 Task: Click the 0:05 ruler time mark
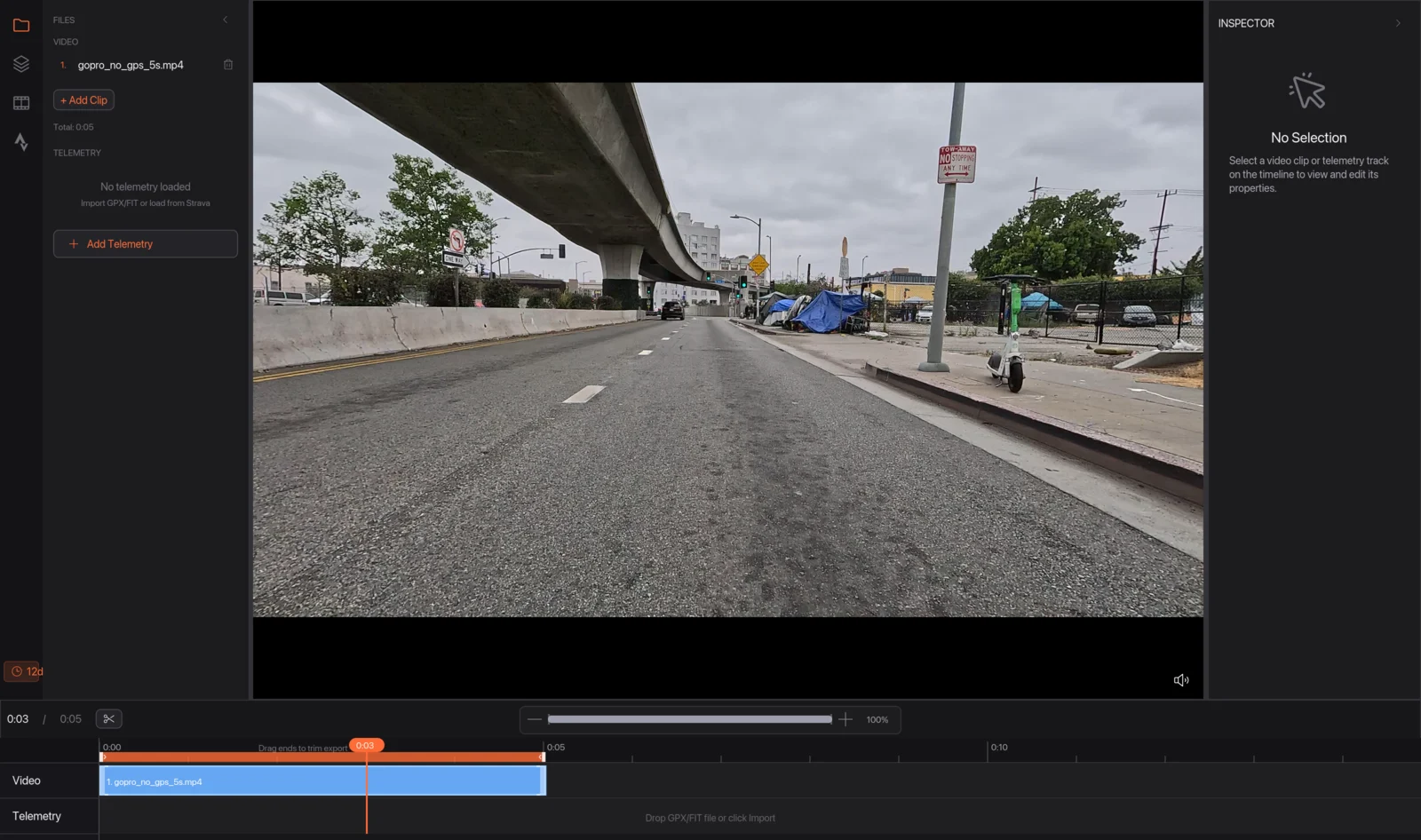556,748
